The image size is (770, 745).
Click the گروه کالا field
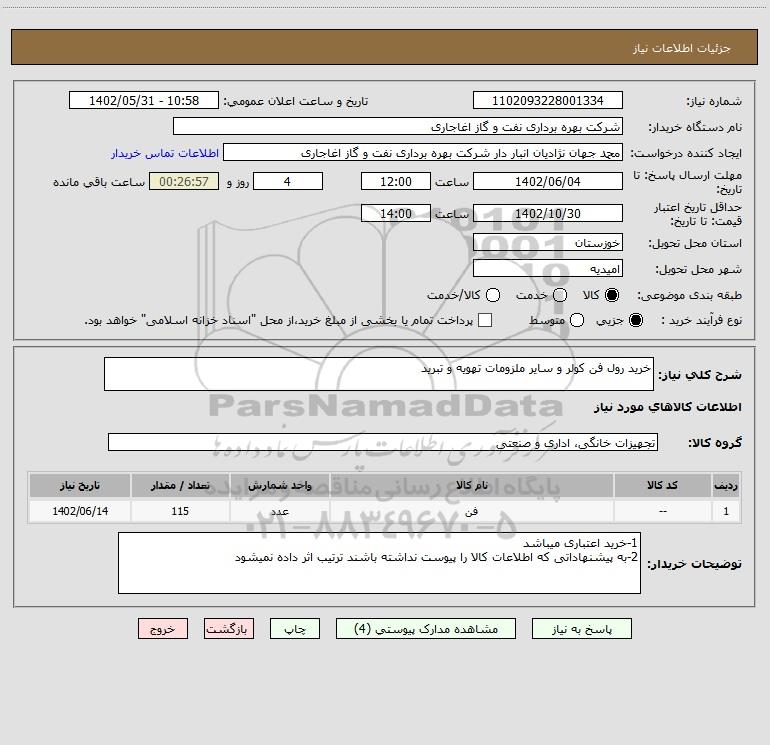(x=383, y=442)
